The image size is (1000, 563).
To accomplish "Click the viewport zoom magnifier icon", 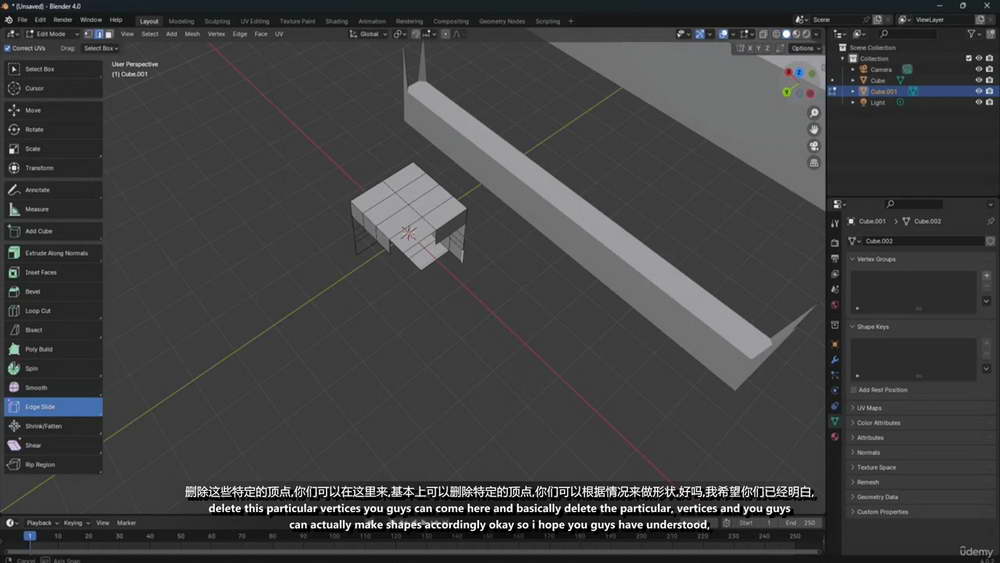I will 814,113.
